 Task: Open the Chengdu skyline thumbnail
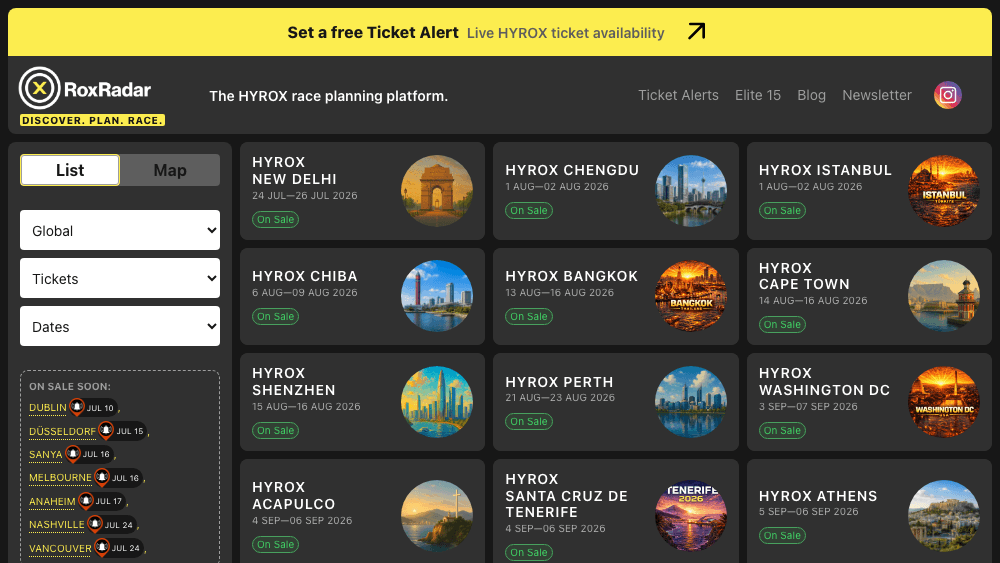(x=691, y=191)
